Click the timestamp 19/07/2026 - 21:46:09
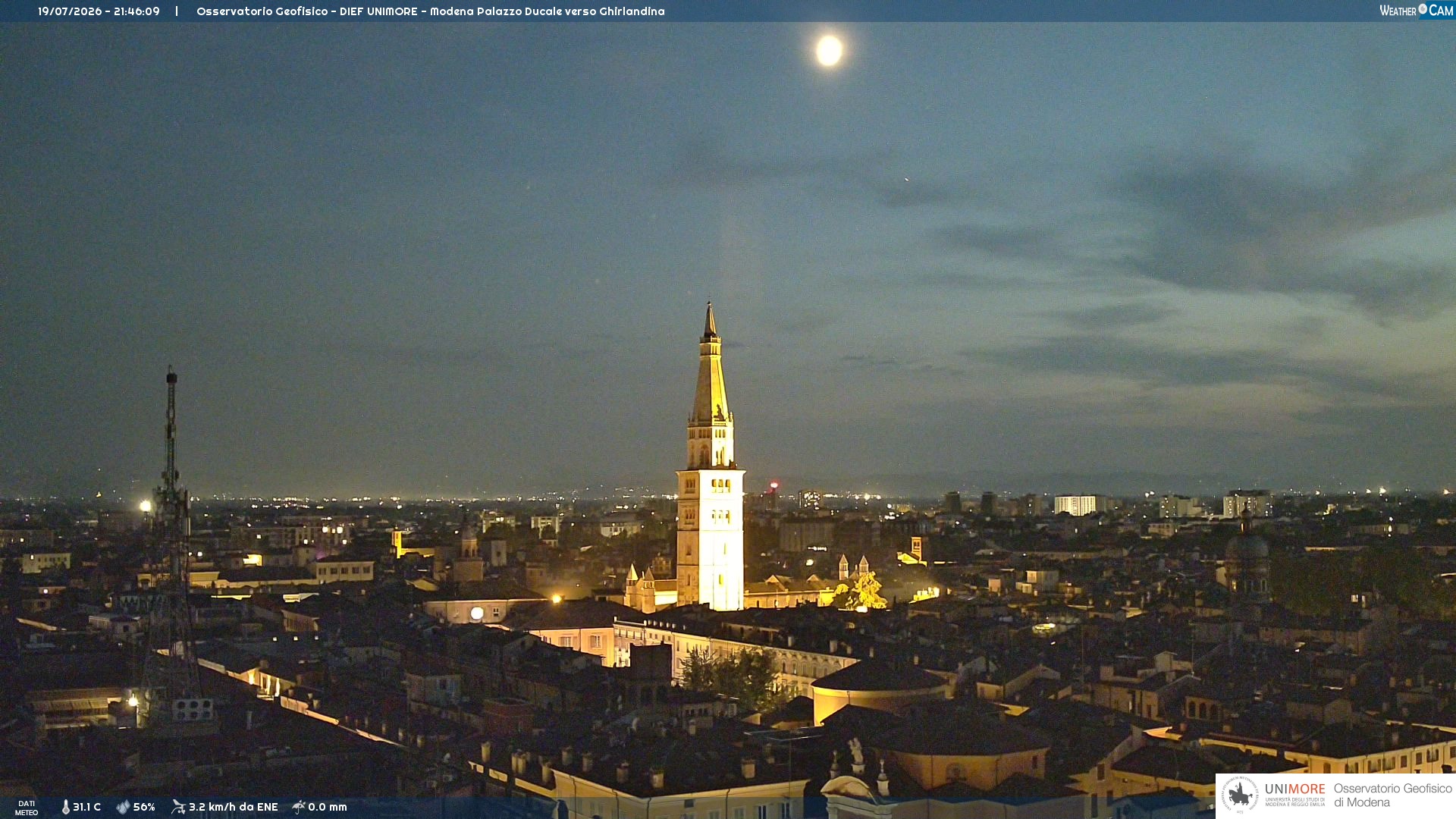Image resolution: width=1456 pixels, height=819 pixels. point(99,11)
